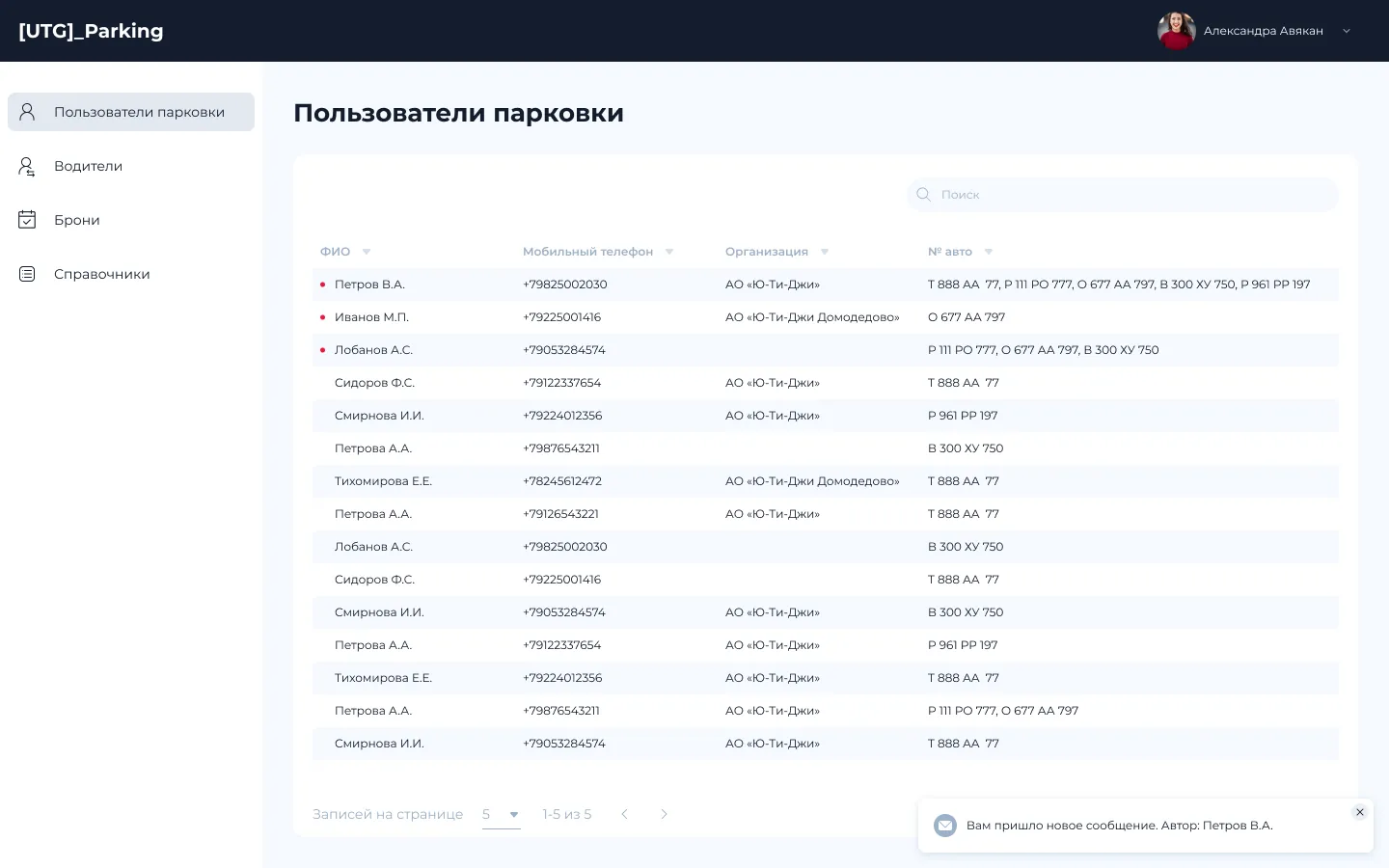1389x868 pixels.
Task: Open the records per page dropdown
Action: (502, 815)
